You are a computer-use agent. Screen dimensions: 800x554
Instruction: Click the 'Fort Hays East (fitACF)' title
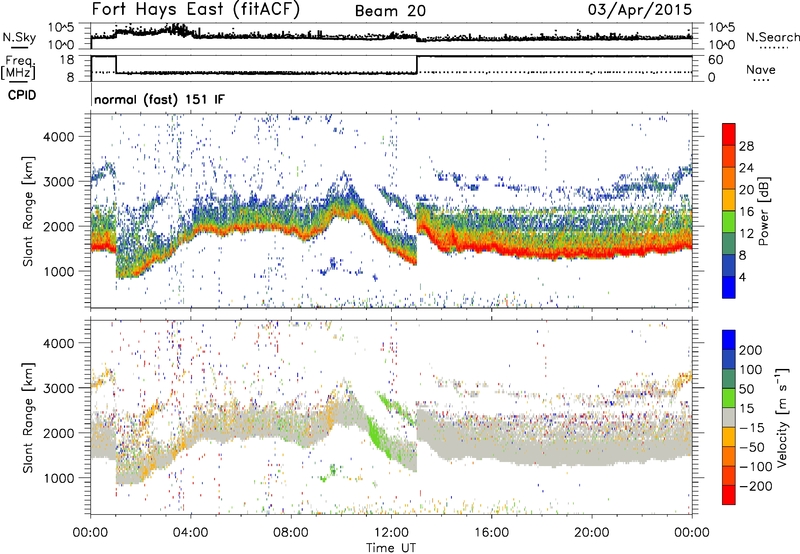tap(195, 10)
